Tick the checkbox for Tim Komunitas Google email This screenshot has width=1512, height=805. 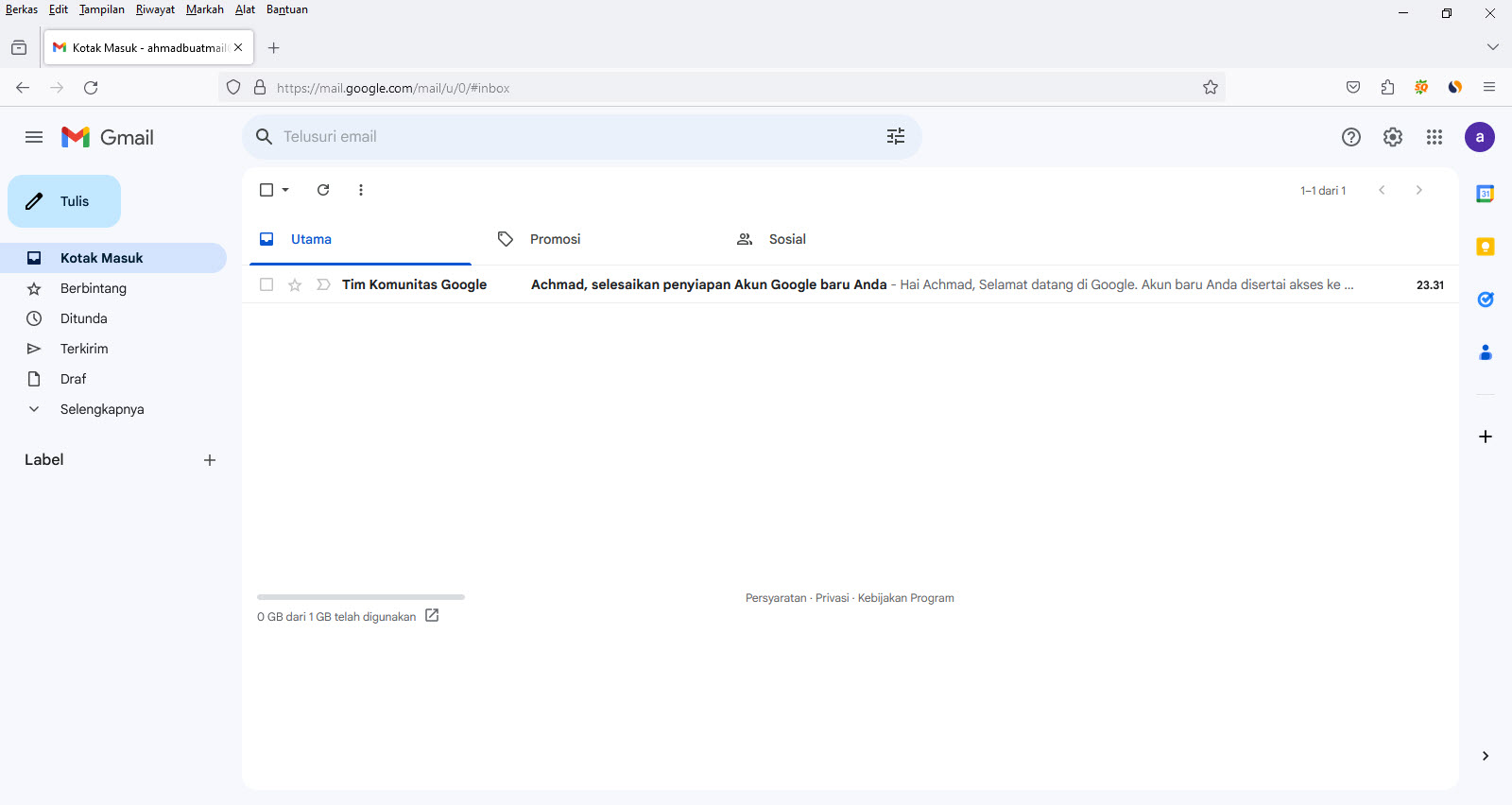point(266,284)
